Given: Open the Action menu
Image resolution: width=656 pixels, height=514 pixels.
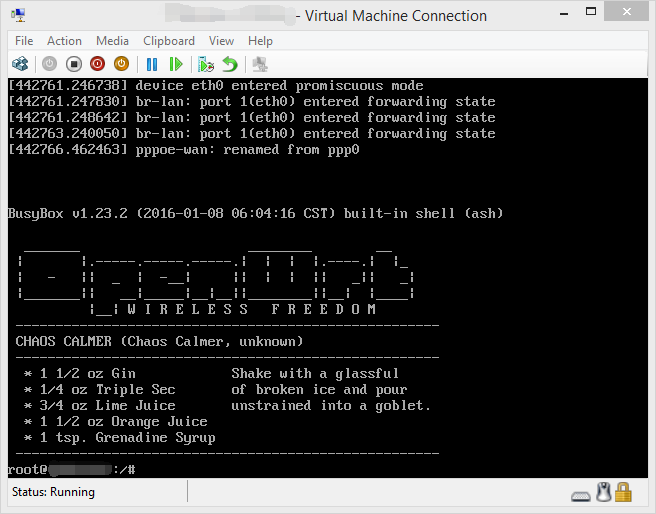Looking at the screenshot, I should pyautogui.click(x=64, y=41).
